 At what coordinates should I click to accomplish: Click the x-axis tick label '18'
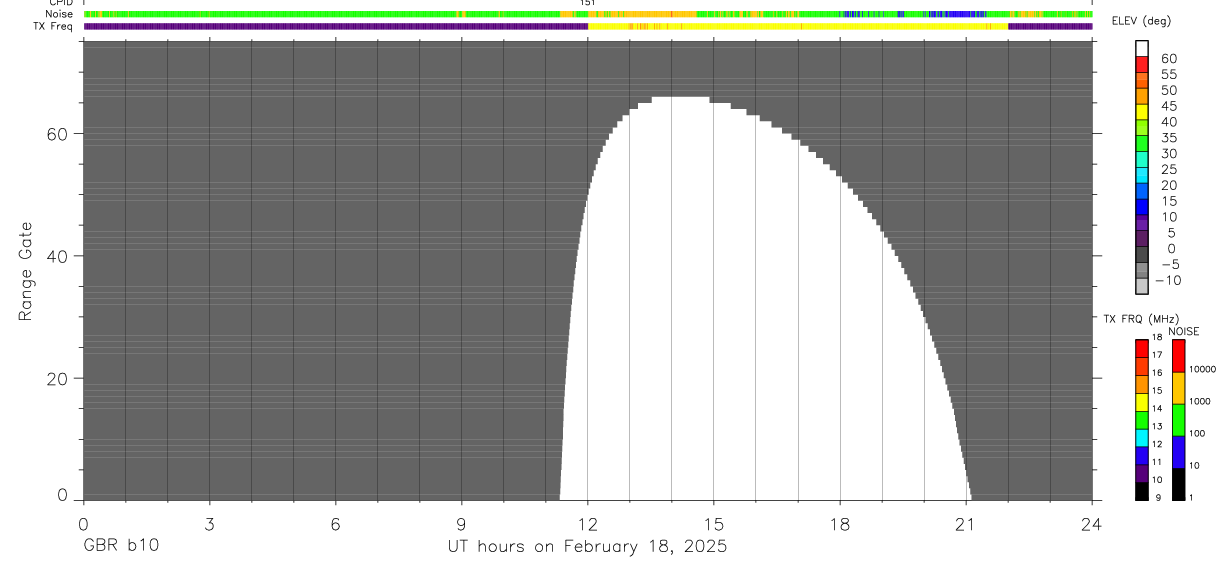click(840, 523)
